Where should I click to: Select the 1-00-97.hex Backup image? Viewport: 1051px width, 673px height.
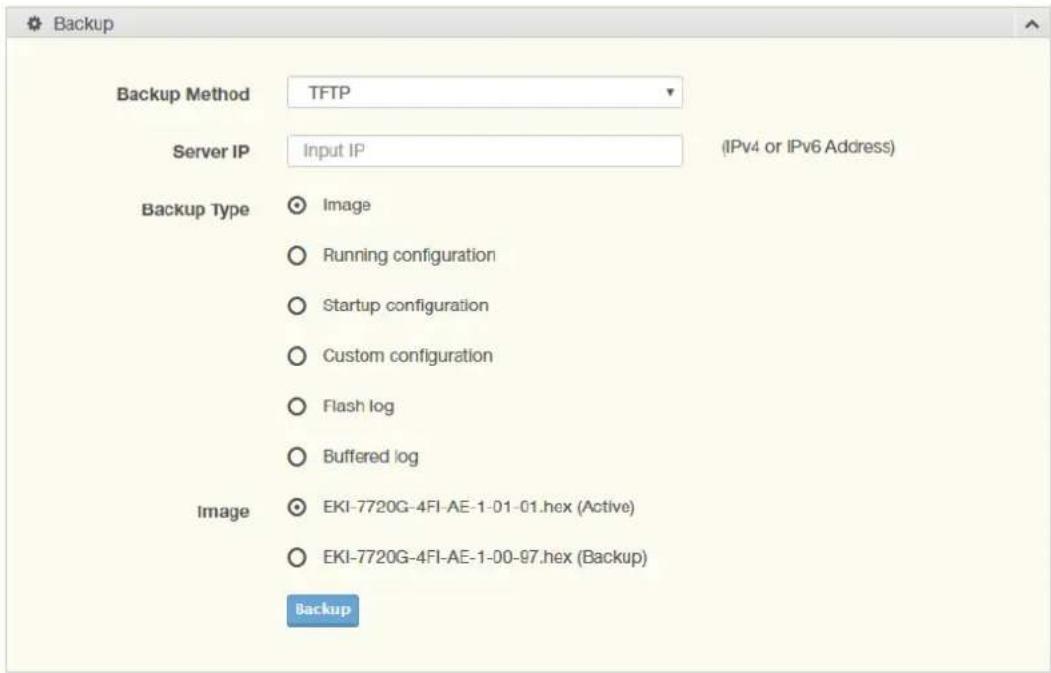297,557
